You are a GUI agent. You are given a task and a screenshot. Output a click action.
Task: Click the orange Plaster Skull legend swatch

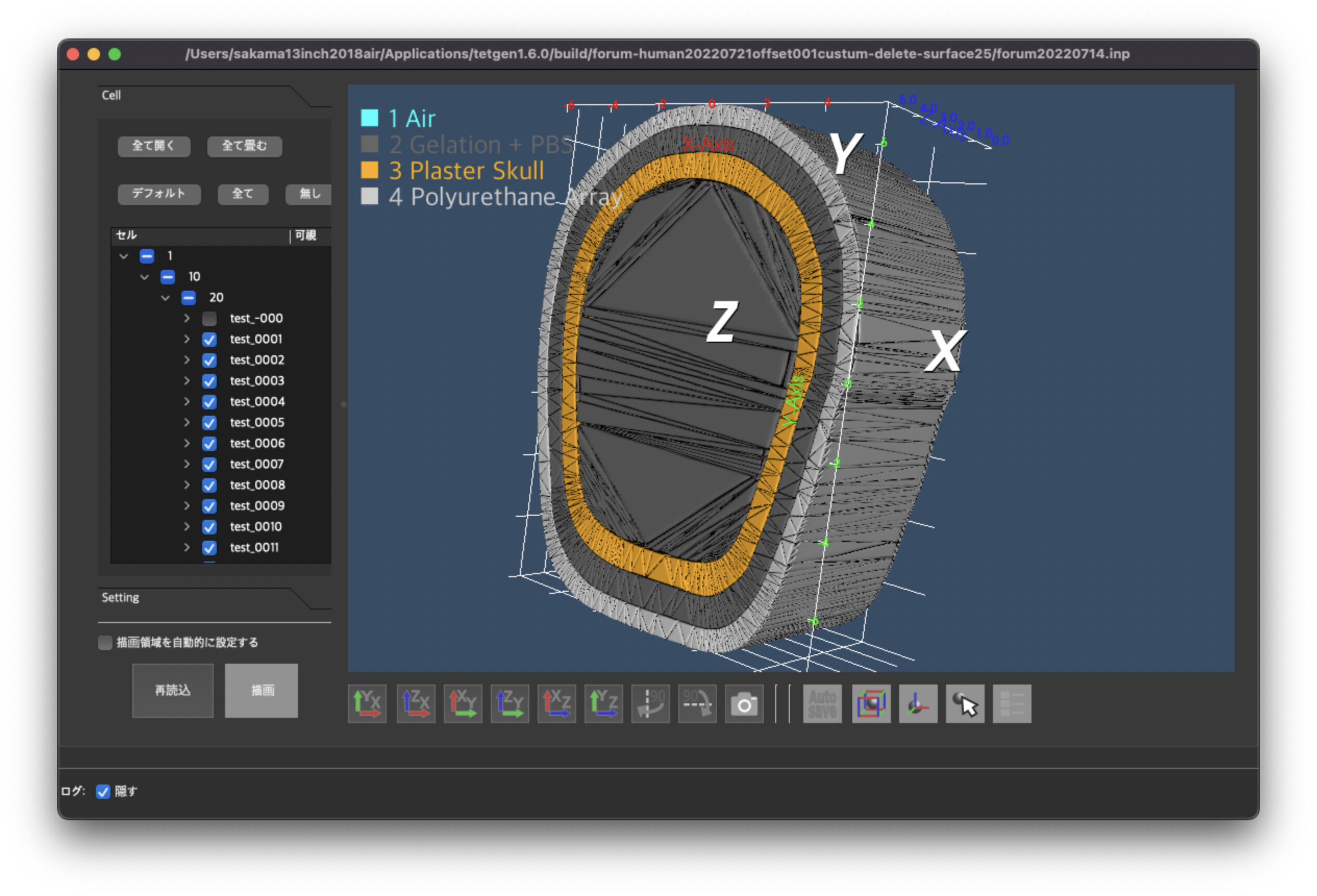click(369, 170)
